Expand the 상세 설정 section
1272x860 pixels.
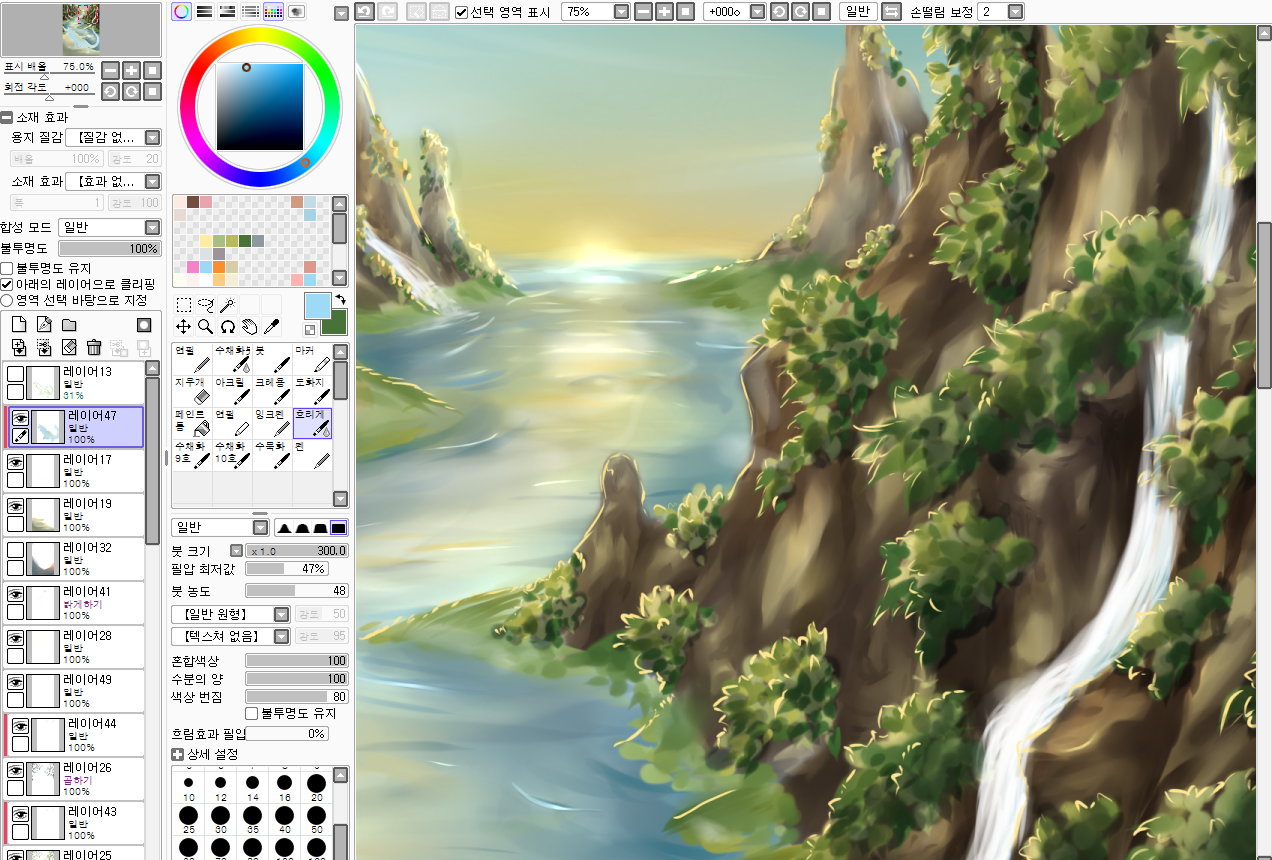(x=178, y=754)
